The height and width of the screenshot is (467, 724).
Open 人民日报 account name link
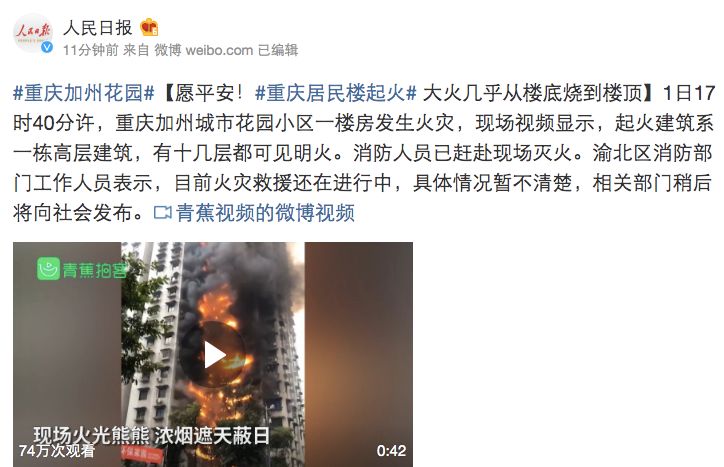point(98,27)
